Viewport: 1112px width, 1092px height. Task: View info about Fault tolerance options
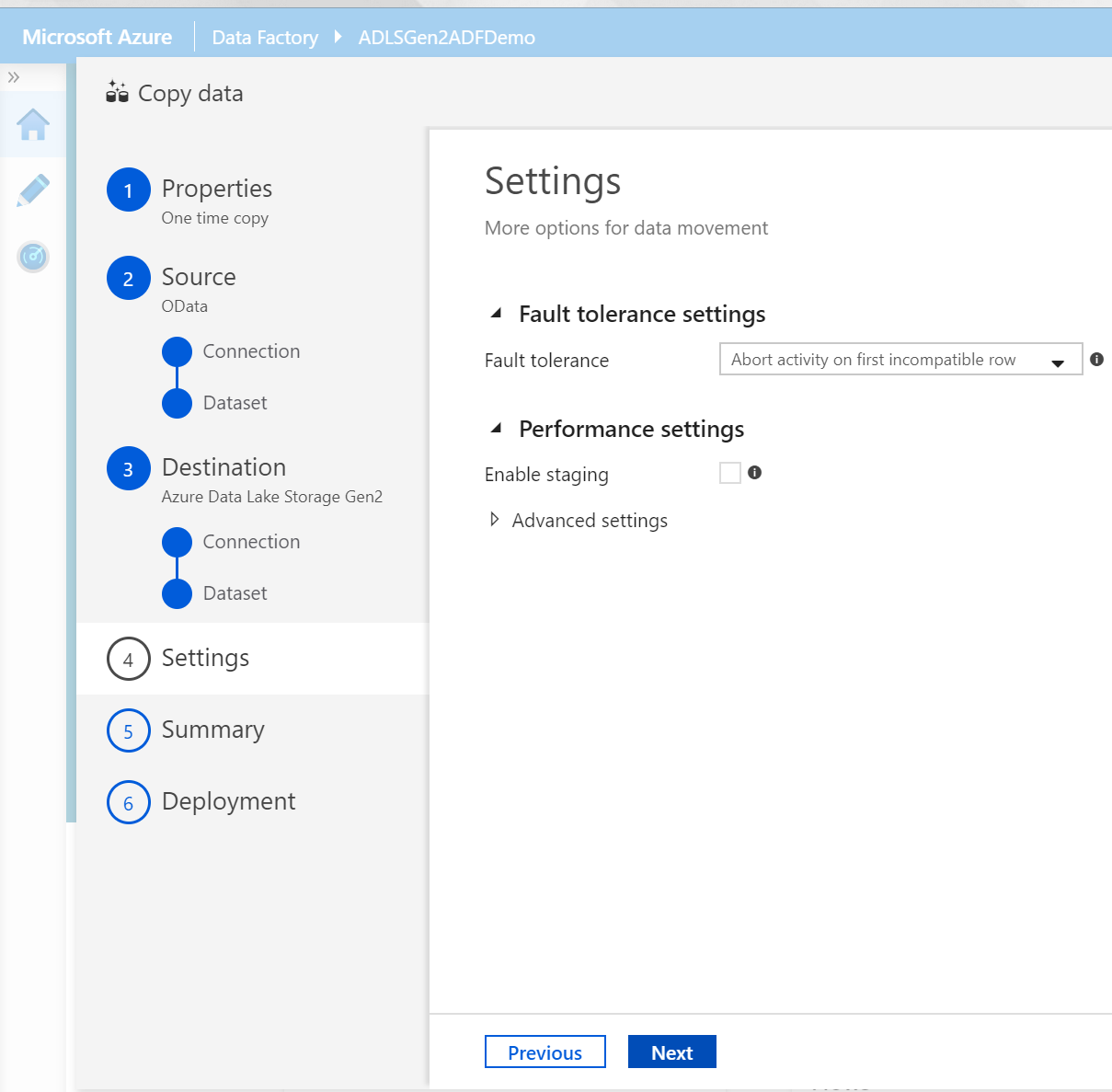(x=1096, y=359)
